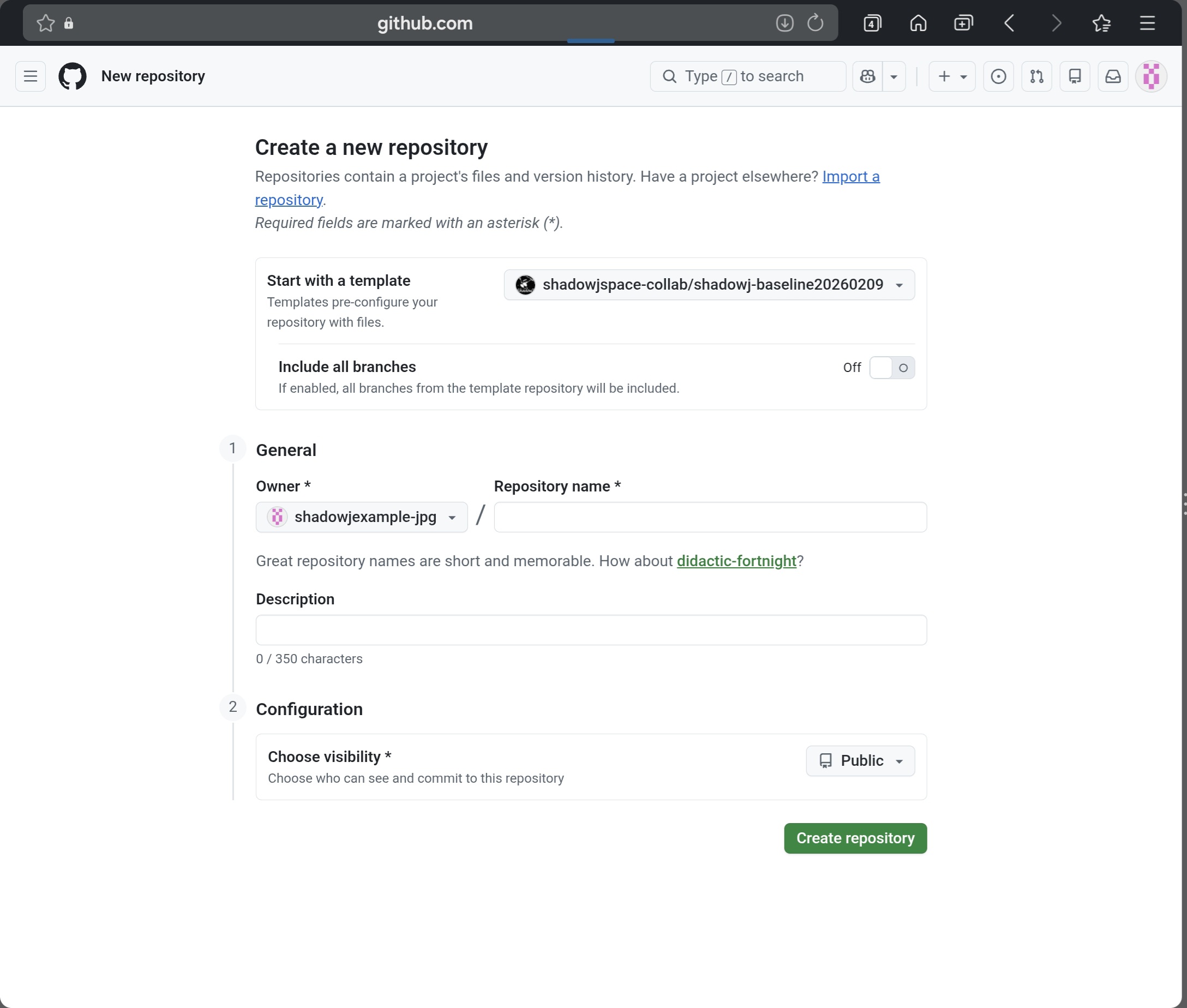Open the Repositories icon in header
Viewport: 1187px width, 1008px height.
pyautogui.click(x=1075, y=76)
